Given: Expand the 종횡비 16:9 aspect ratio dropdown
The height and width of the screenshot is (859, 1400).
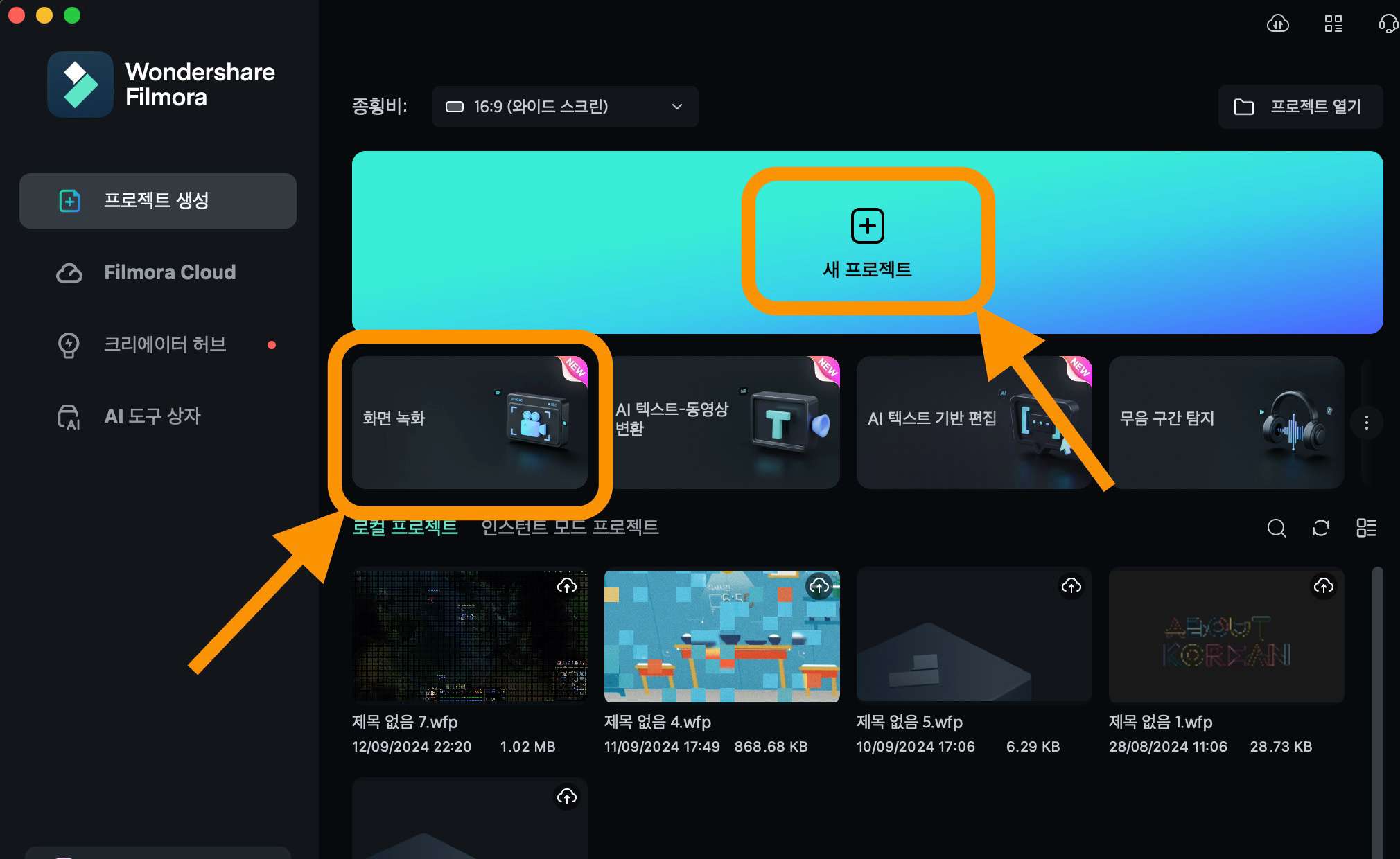Looking at the screenshot, I should tap(565, 107).
